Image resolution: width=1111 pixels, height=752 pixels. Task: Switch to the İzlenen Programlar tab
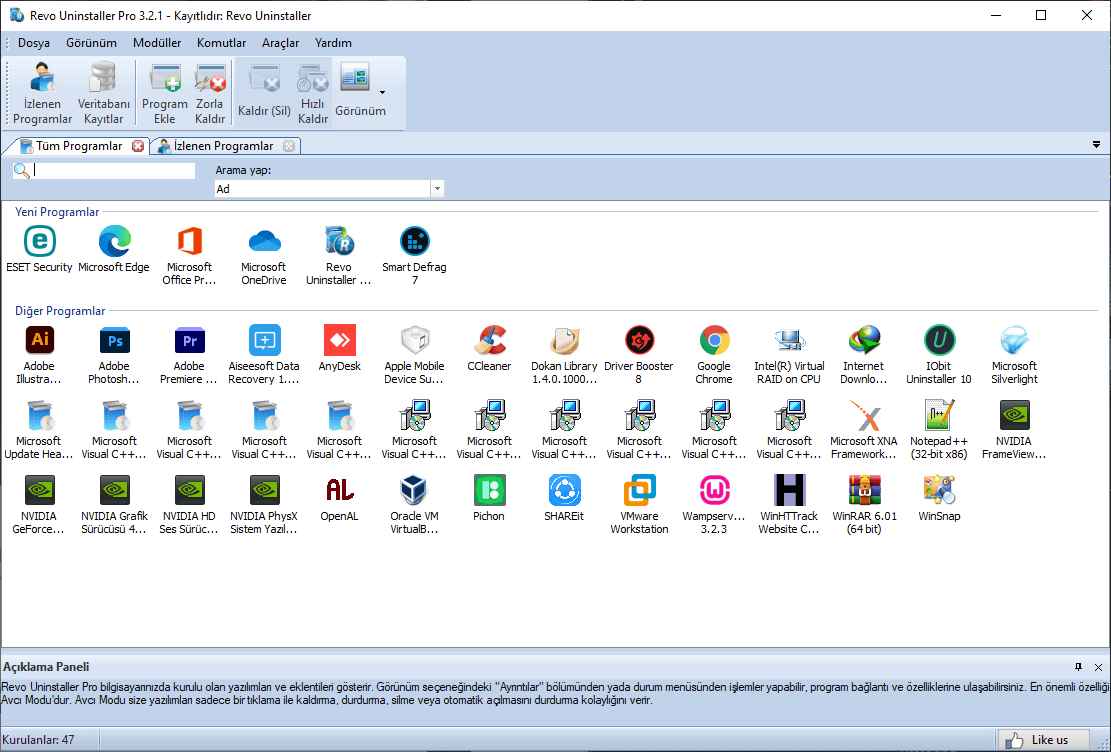223,146
